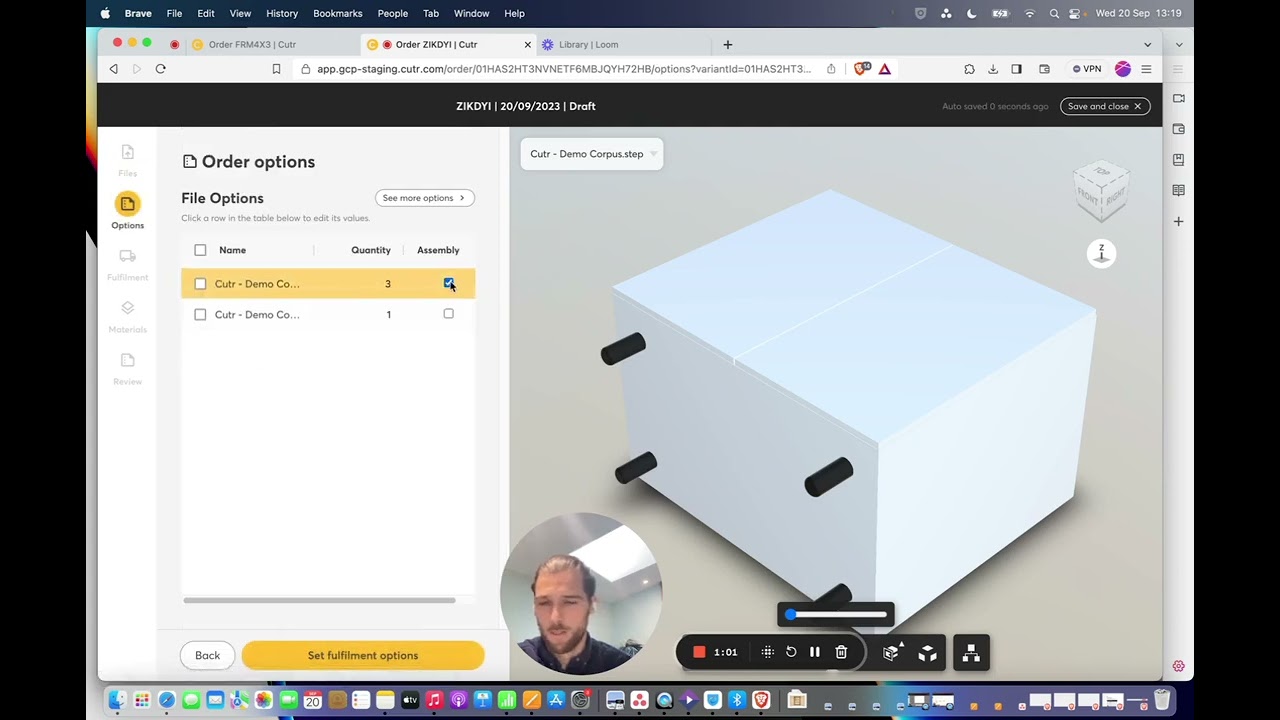
Task: Open the File menu
Action: point(174,13)
